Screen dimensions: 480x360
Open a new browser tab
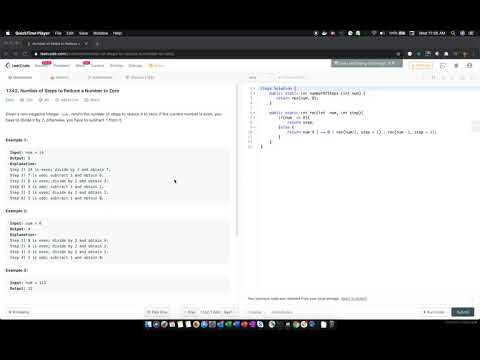coord(97,44)
